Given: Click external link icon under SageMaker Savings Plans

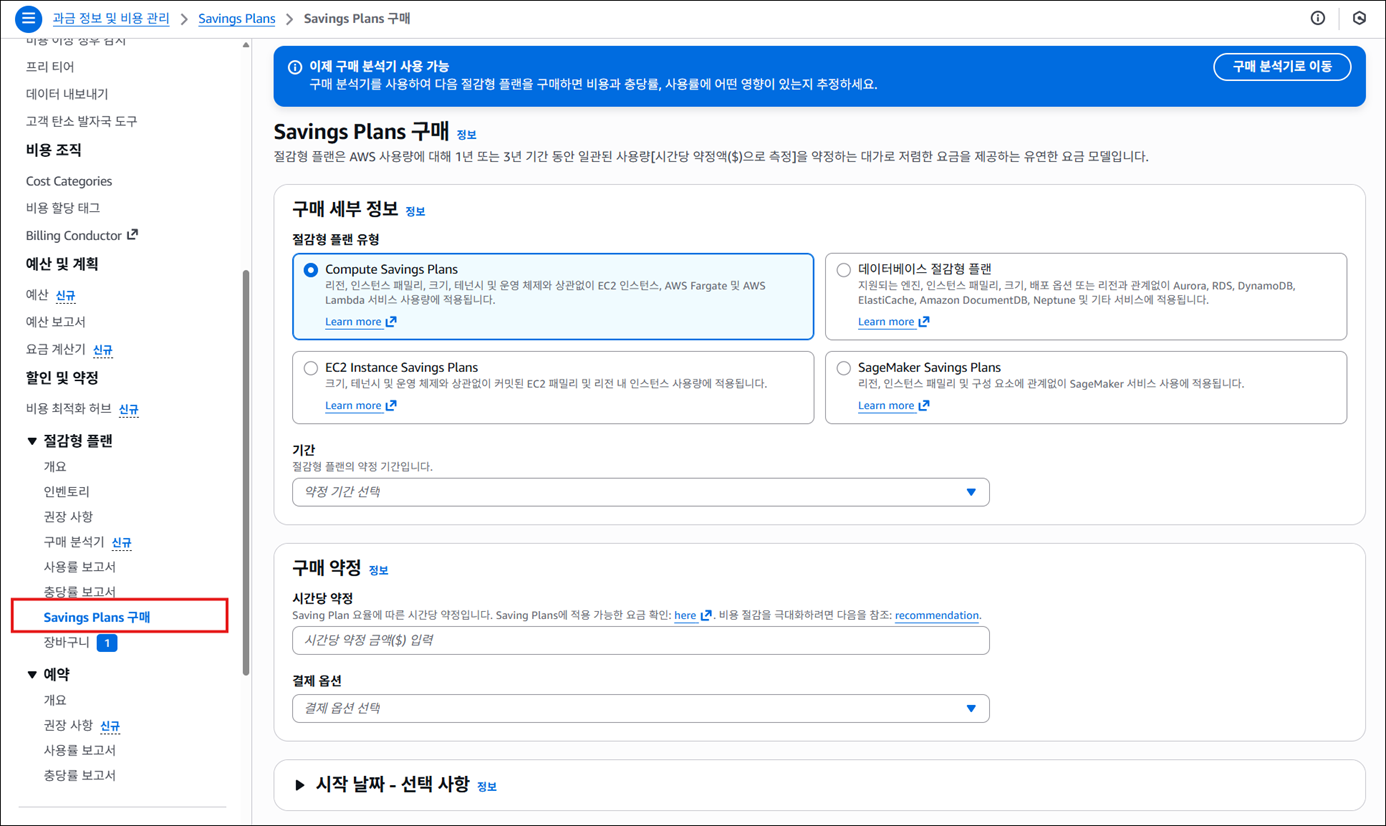Looking at the screenshot, I should [924, 406].
